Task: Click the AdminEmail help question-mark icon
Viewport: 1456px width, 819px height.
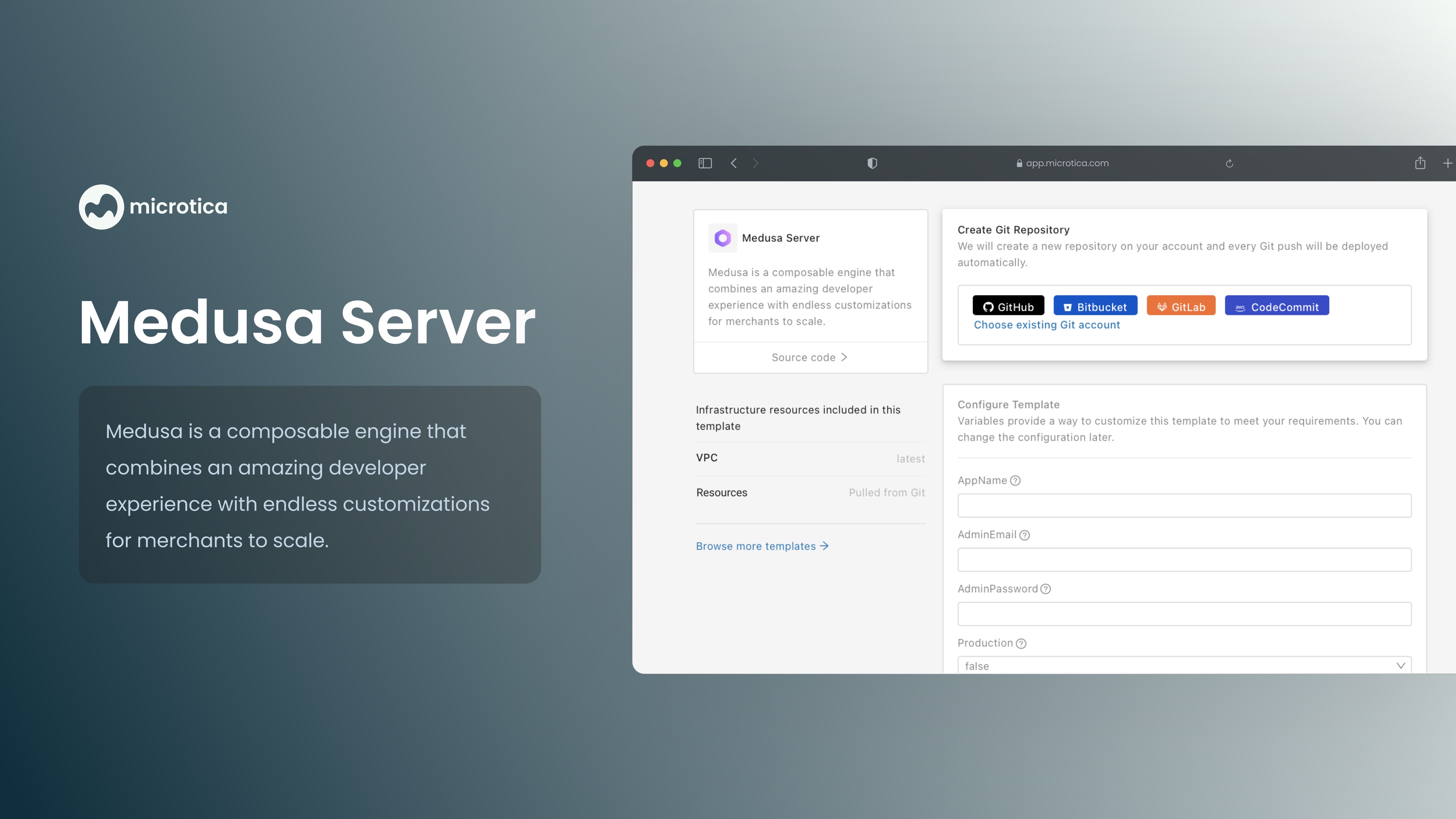Action: [1024, 535]
